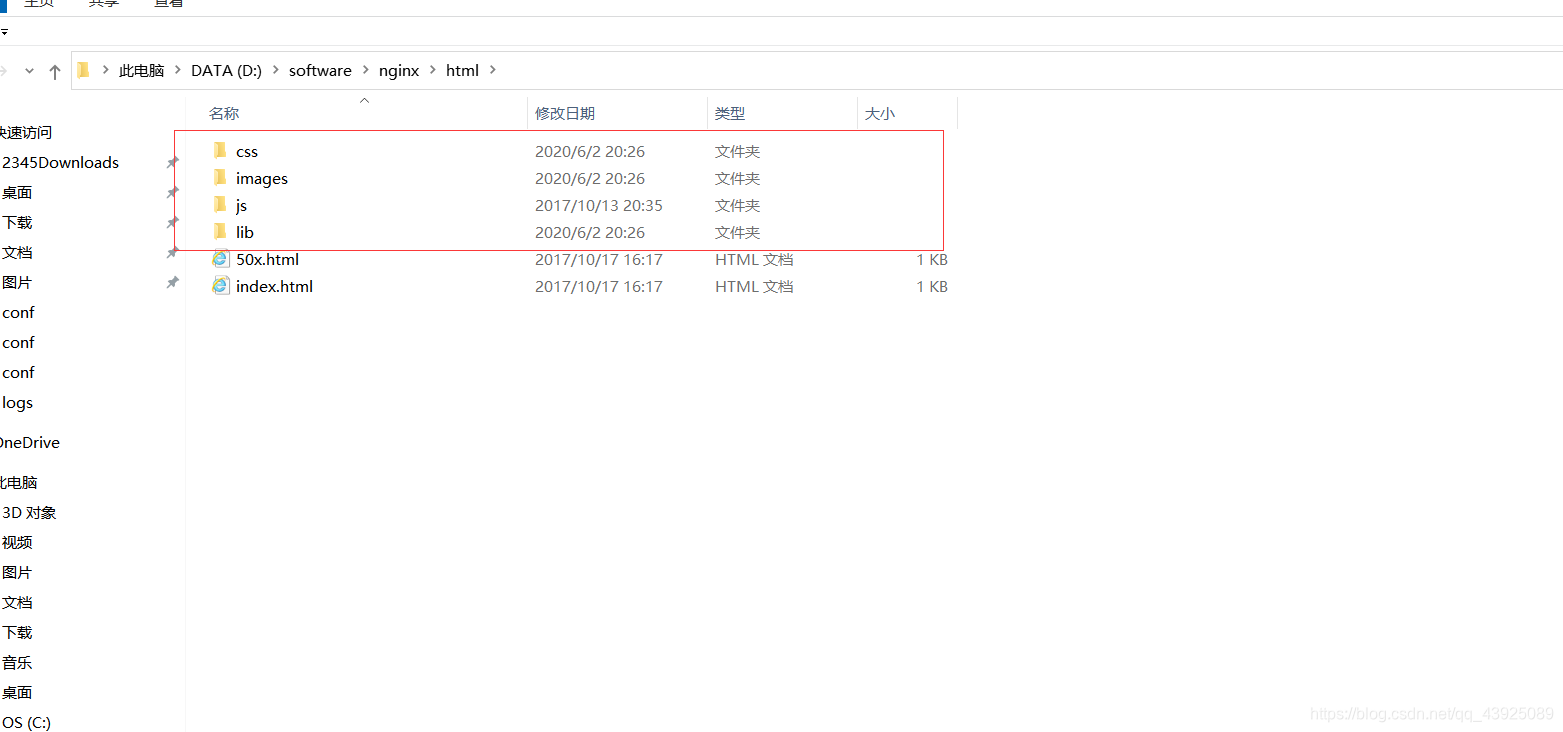The height and width of the screenshot is (732, 1563).
Task: Open the images folder icon
Action: pos(220,178)
